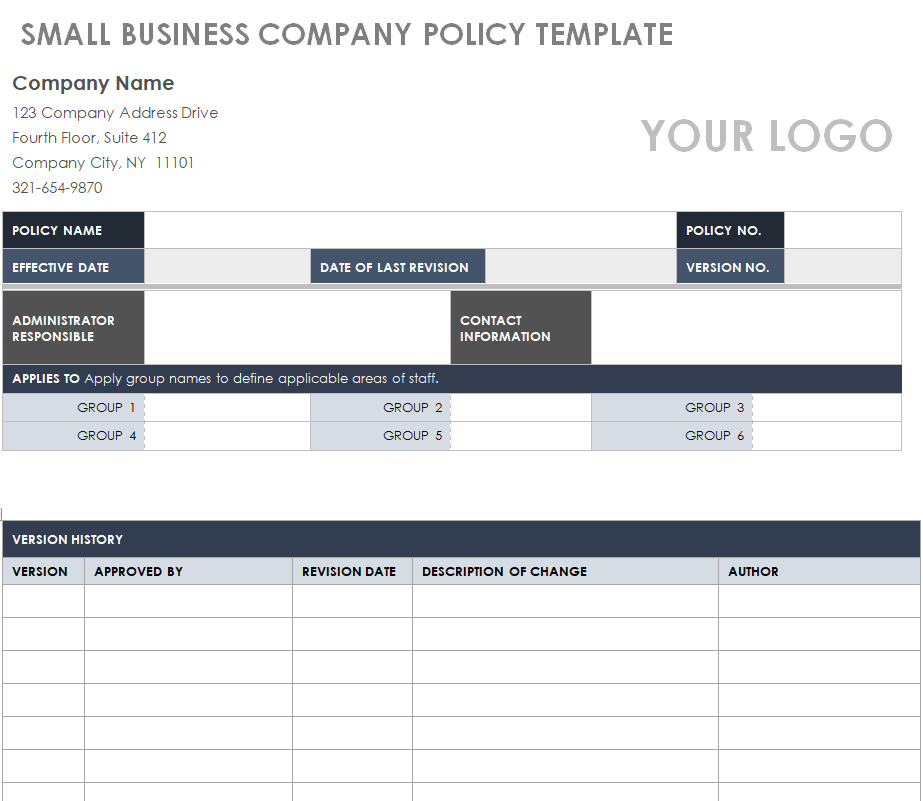Viewport: 923px width, 801px height.
Task: Click the Effective Date value cell
Action: pyautogui.click(x=227, y=267)
